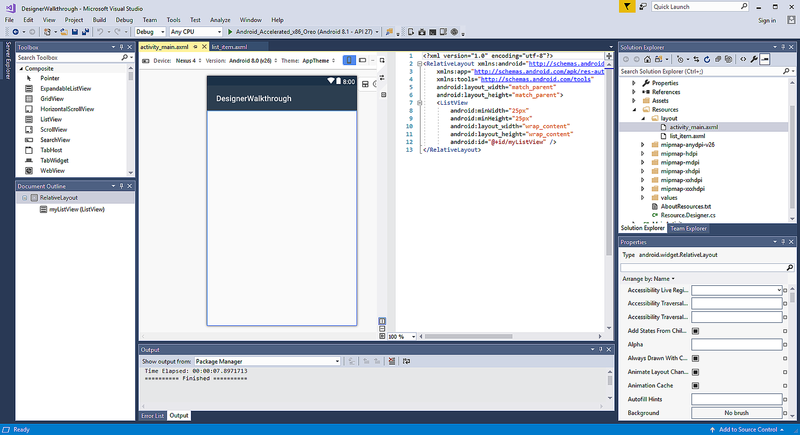Click the Save All toolbar icon
The image size is (800, 435).
(84, 32)
